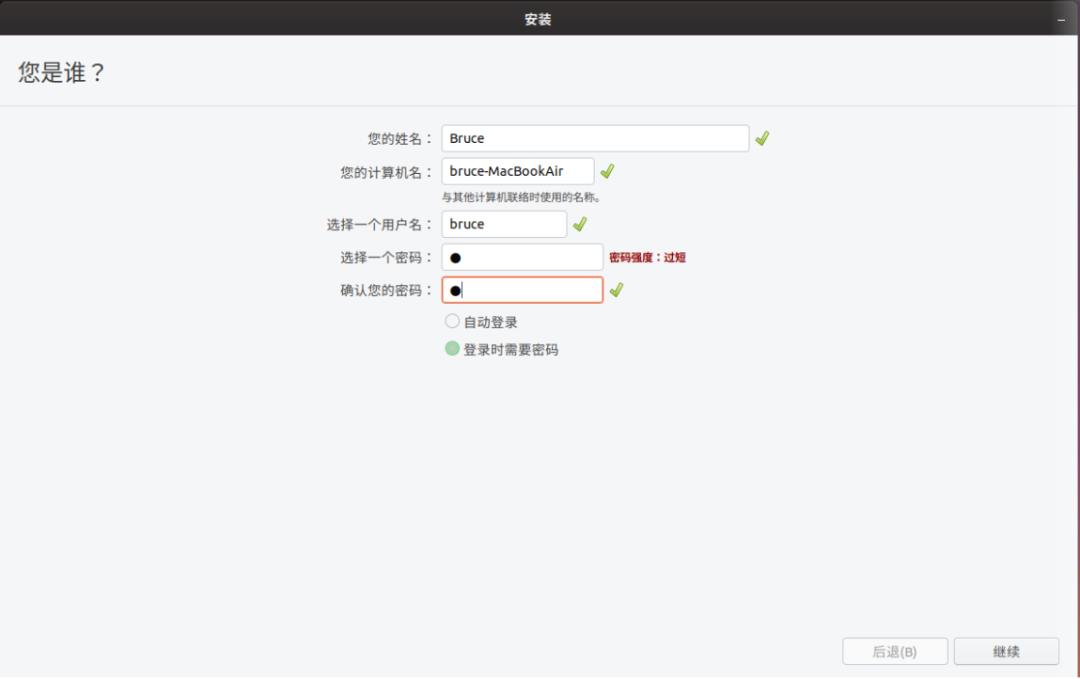Click the 选择一个密码 password field
Screen dimensions: 1080x679
[521, 257]
